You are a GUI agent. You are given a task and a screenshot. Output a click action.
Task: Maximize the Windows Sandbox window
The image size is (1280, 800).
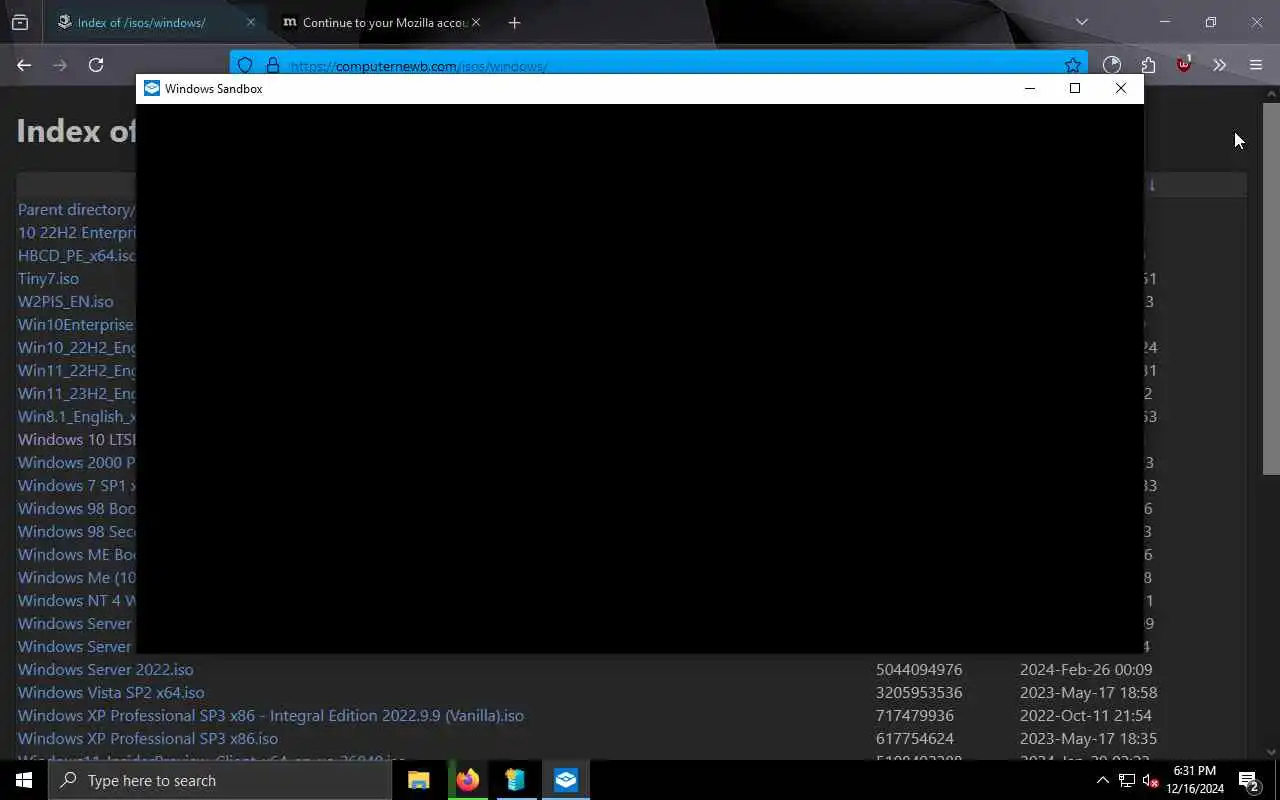(1075, 88)
